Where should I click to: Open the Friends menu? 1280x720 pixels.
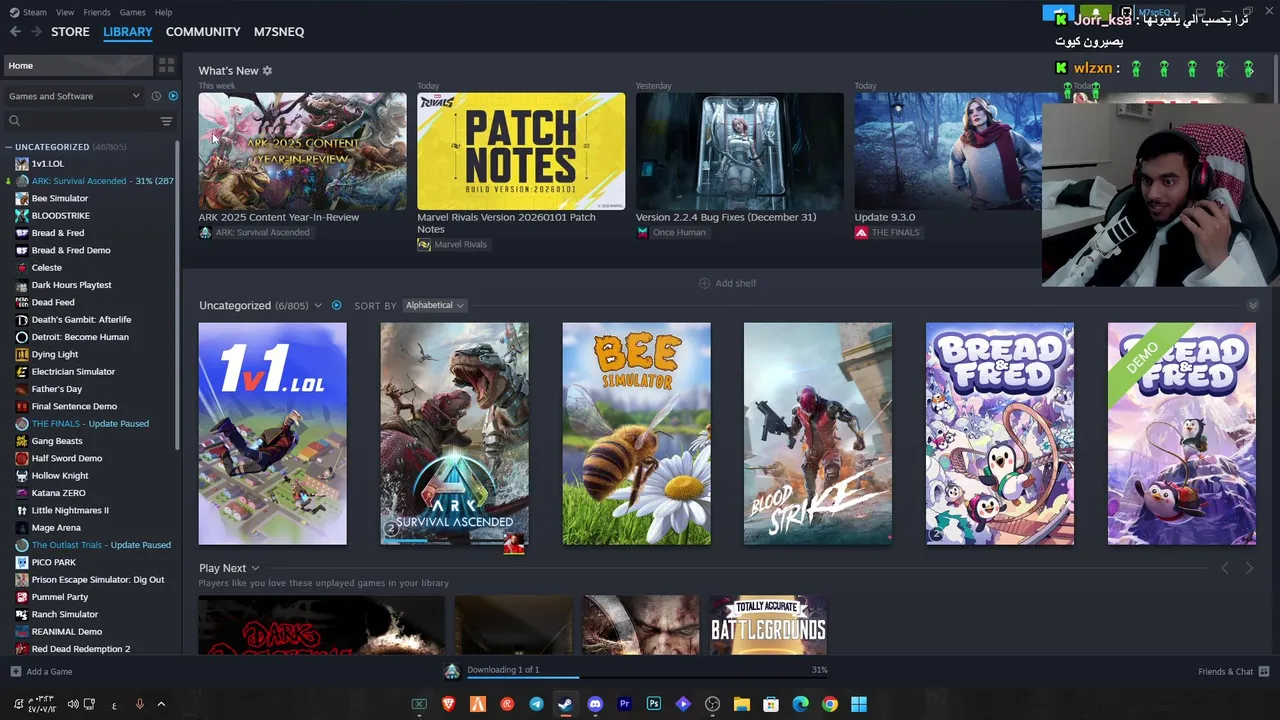[x=97, y=12]
